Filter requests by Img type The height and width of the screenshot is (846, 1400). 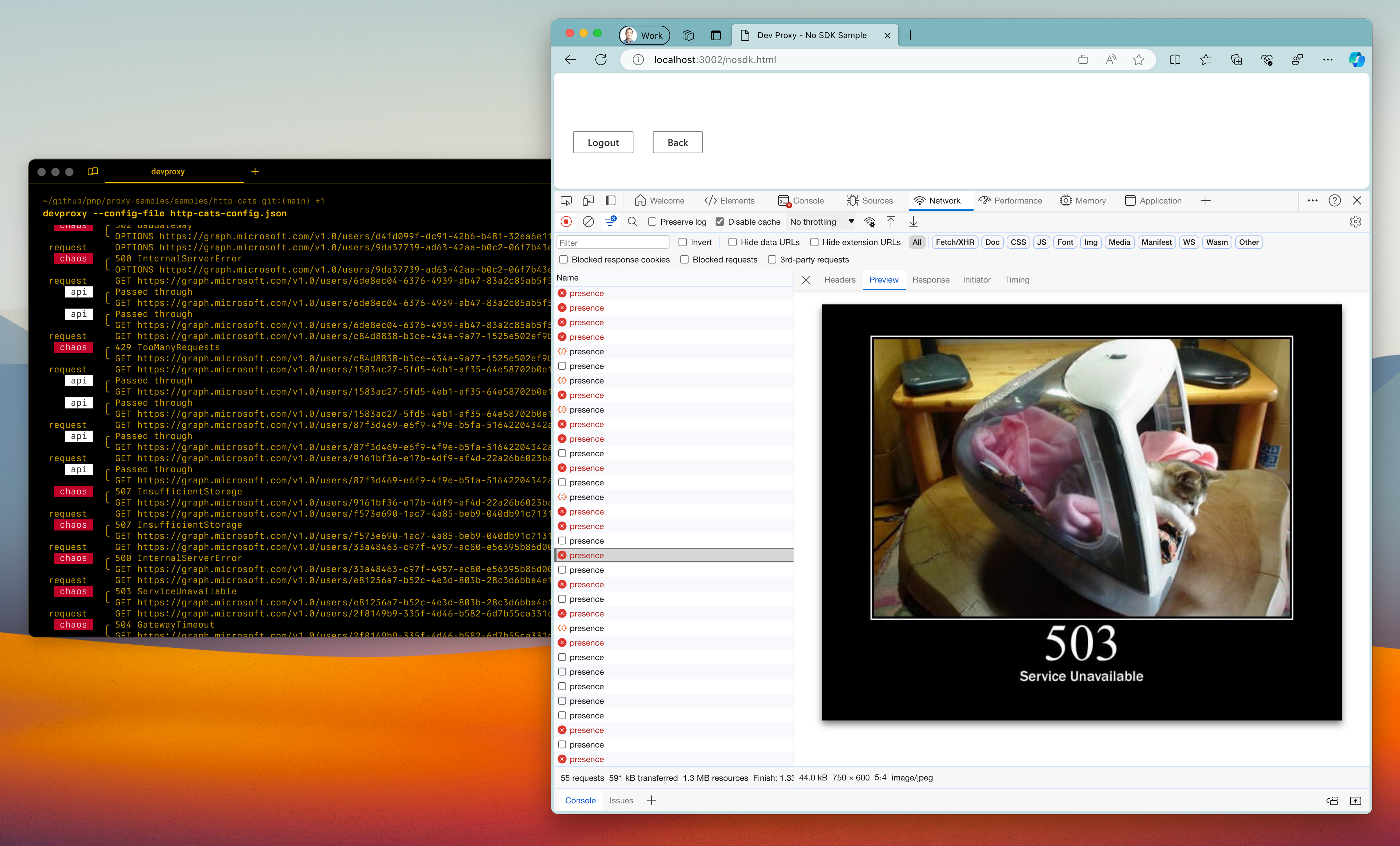tap(1090, 242)
